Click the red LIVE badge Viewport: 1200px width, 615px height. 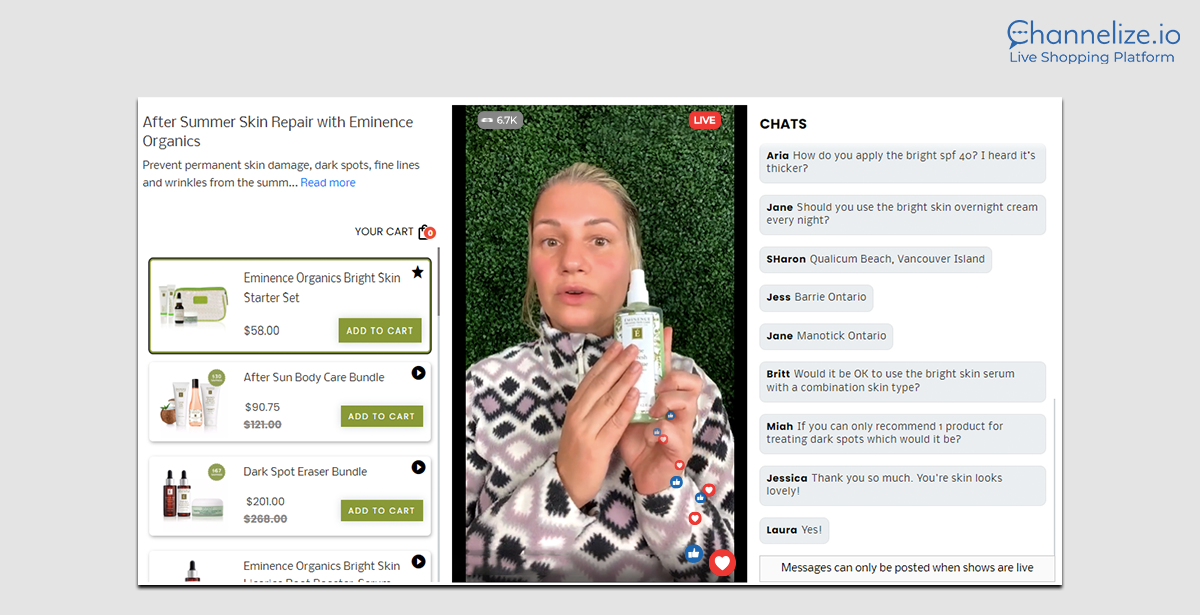[704, 120]
